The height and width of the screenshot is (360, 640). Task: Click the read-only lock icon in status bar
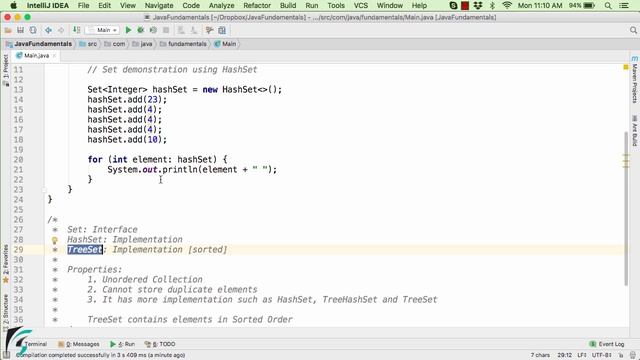(620, 355)
